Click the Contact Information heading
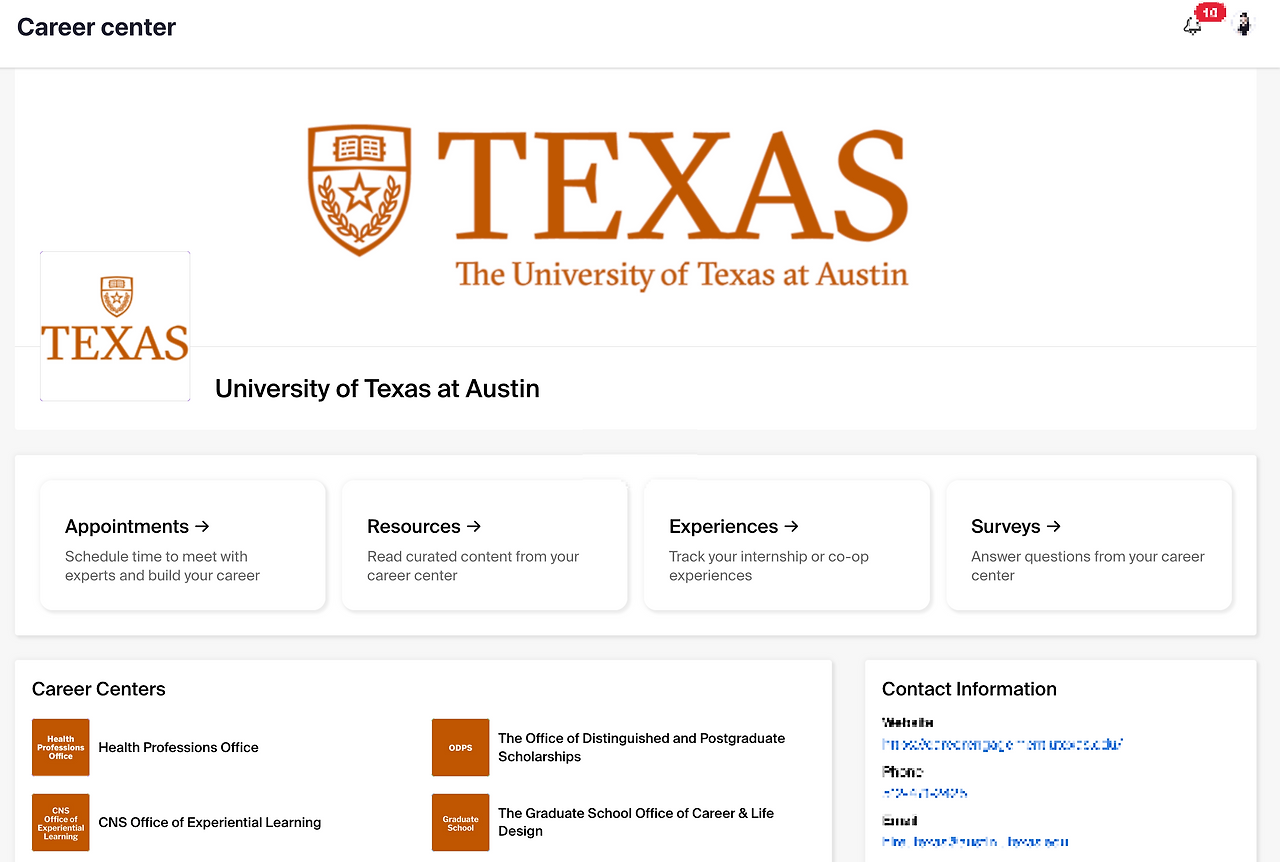This screenshot has width=1280, height=862. click(x=969, y=689)
